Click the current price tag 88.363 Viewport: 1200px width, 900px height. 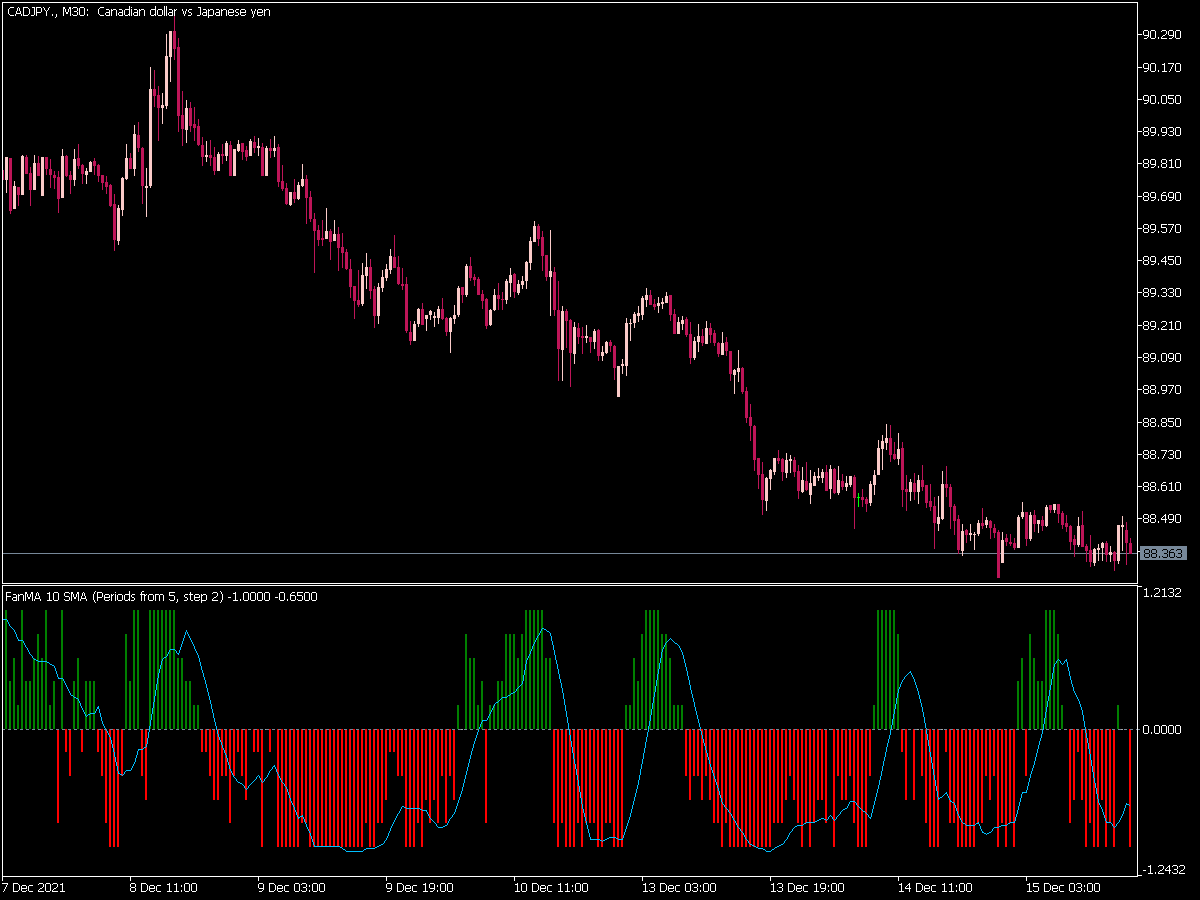[x=1163, y=553]
